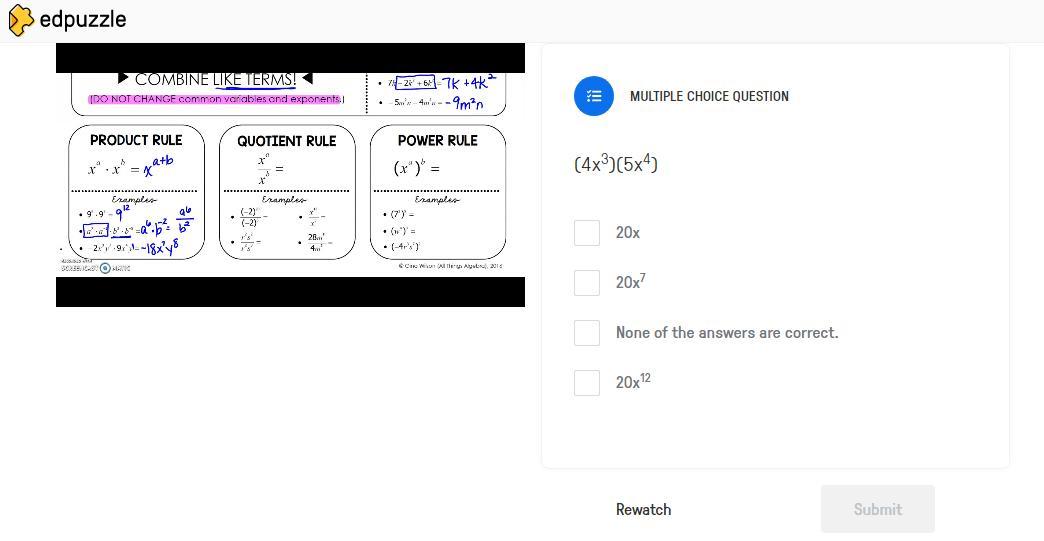Select the 20x to the 7th checkbox
This screenshot has width=1044, height=541.
(x=587, y=283)
